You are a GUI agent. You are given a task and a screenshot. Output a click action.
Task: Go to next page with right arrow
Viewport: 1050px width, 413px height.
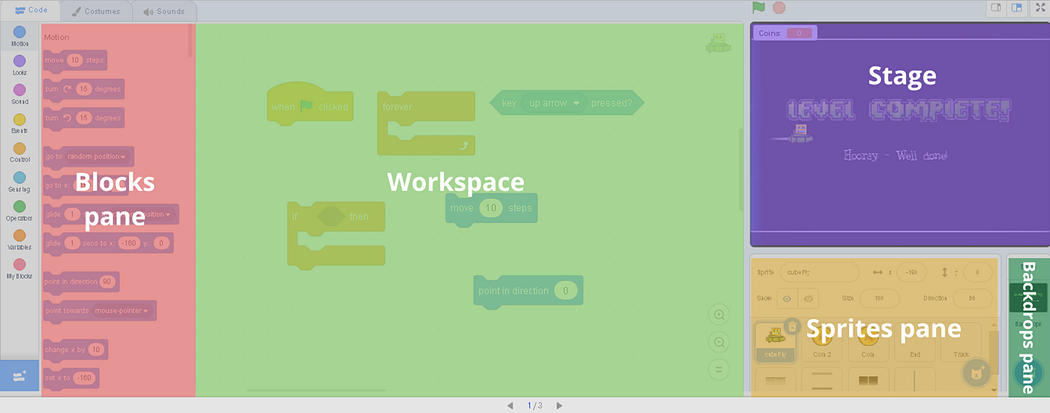tap(559, 406)
